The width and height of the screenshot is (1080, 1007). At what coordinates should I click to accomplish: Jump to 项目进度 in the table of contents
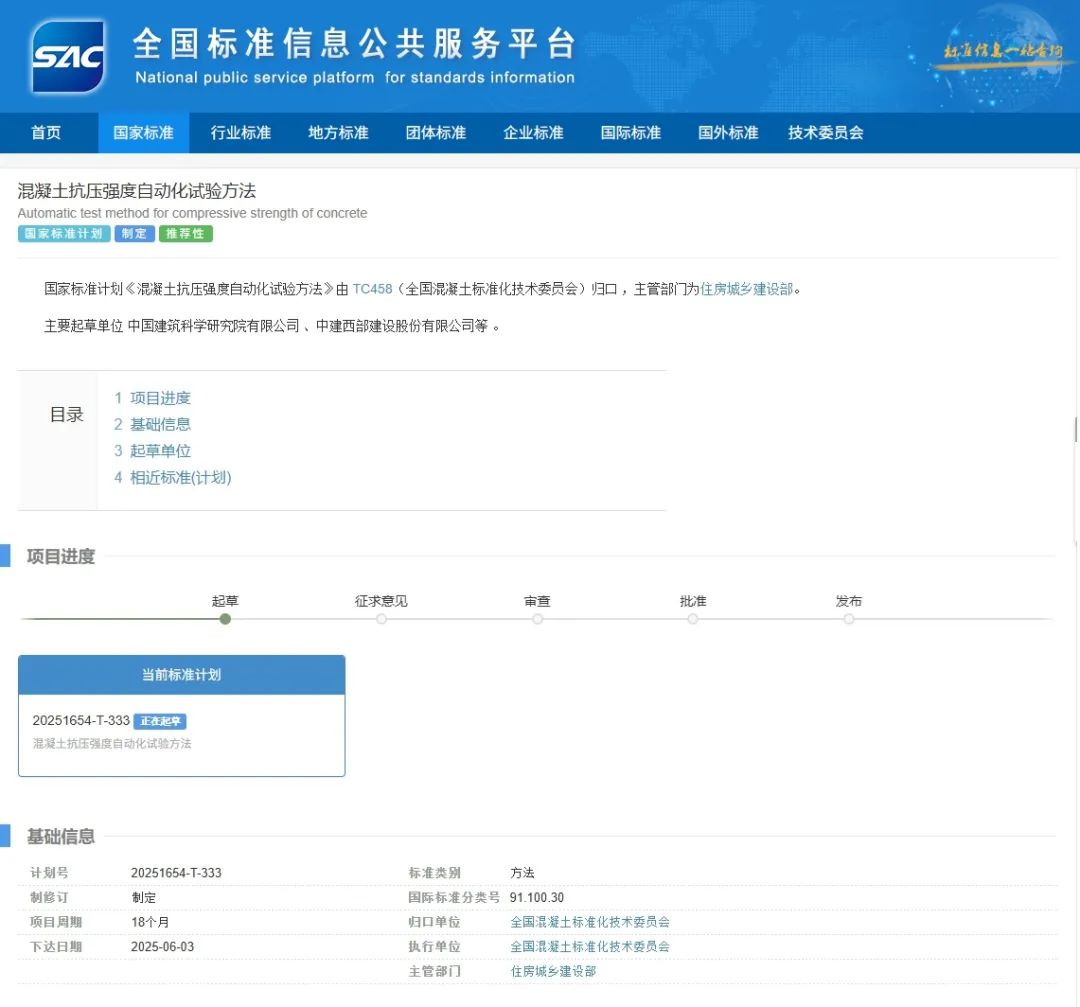(160, 398)
